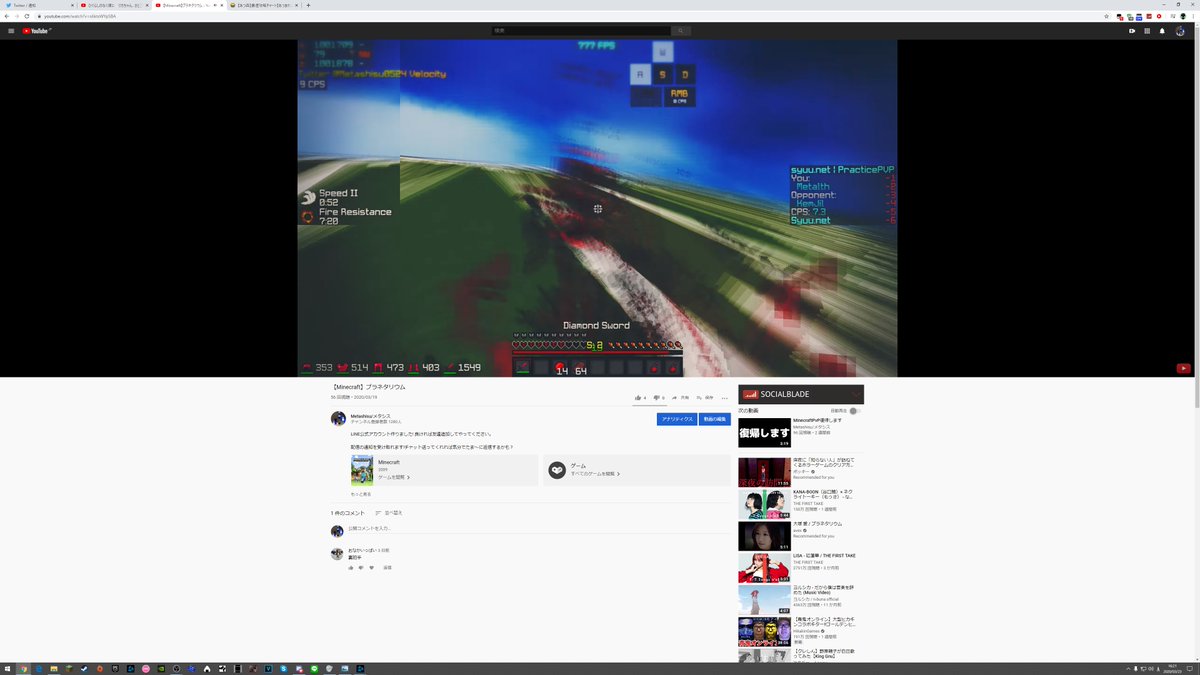1200x675 pixels.
Task: Click the browser back arrow
Action: click(x=6, y=16)
